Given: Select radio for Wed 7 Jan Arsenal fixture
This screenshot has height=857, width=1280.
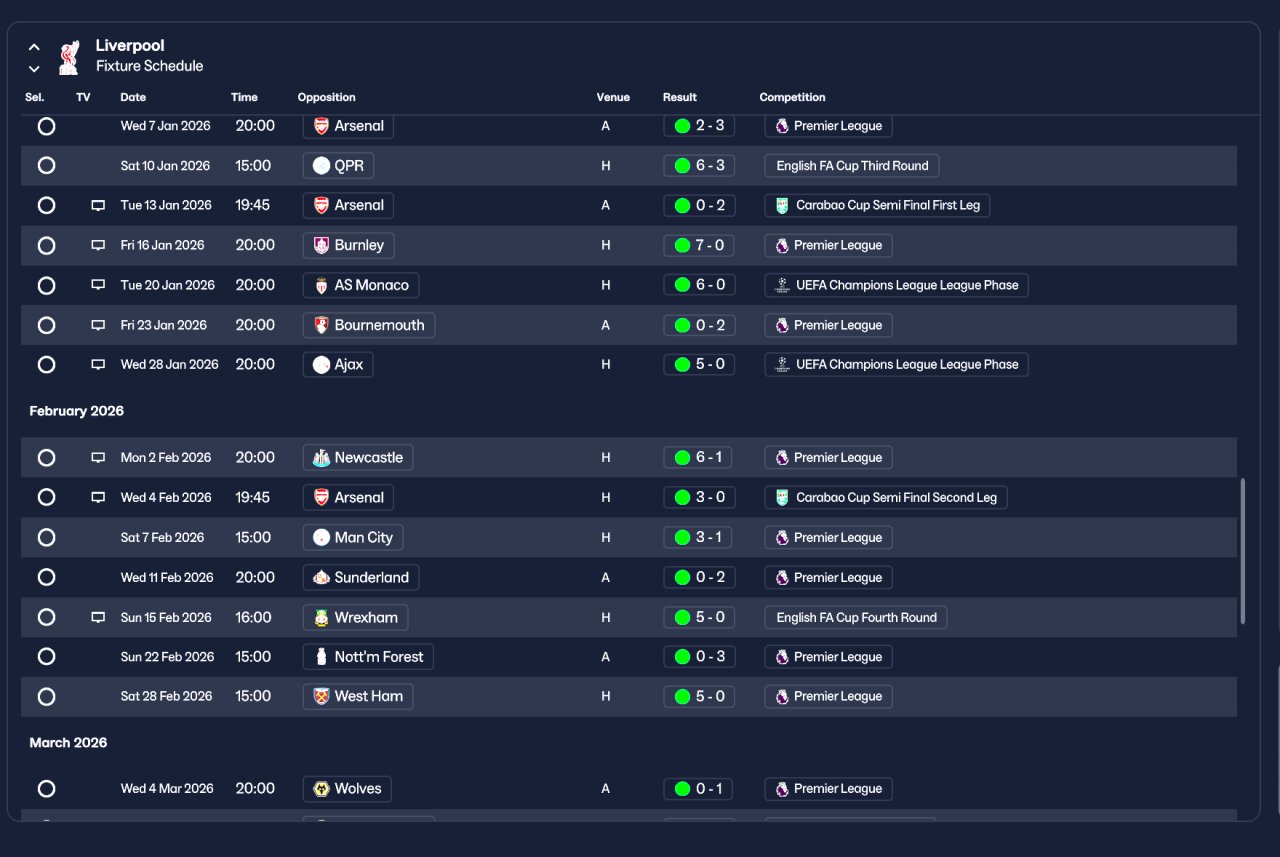Looking at the screenshot, I should (x=46, y=126).
